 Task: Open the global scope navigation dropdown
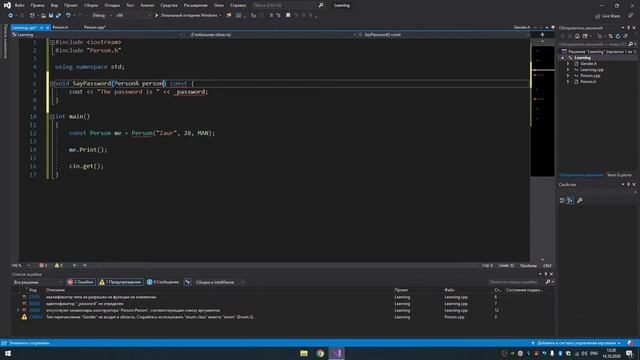click(270, 35)
